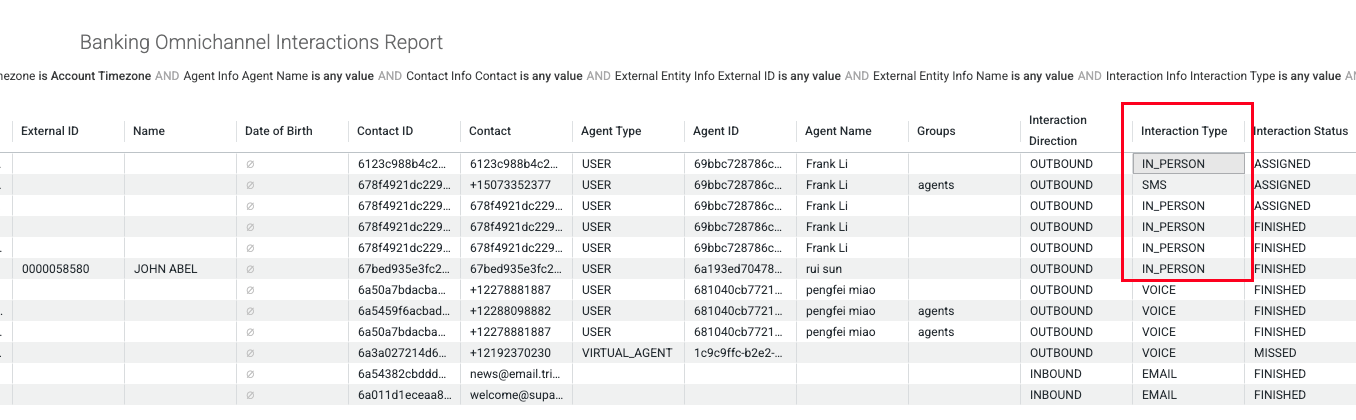The image size is (1356, 420).
Task: Click the External ID column header
Action: click(x=50, y=131)
